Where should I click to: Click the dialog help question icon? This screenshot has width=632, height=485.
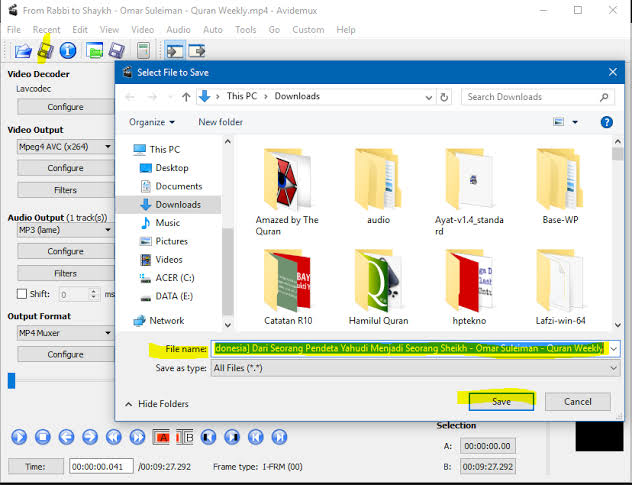(607, 122)
